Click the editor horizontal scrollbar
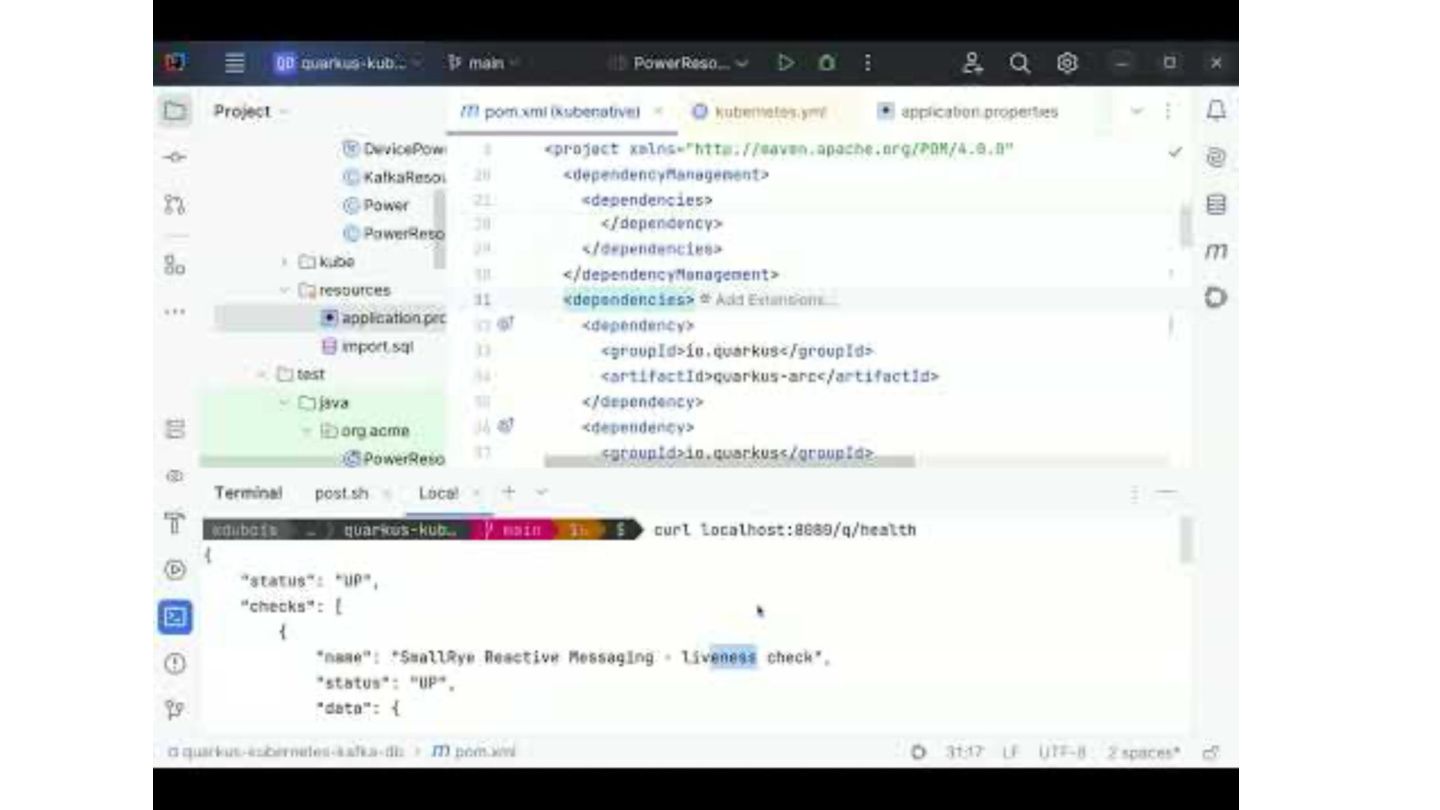Screen dimensions: 1440x810 [729, 461]
